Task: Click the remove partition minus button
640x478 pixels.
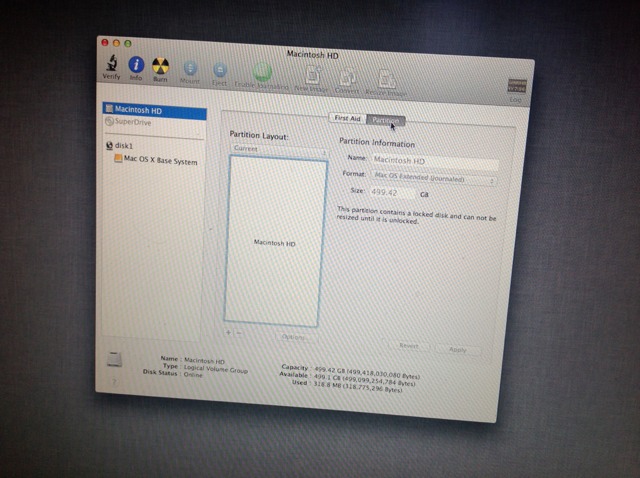Action: [x=239, y=333]
